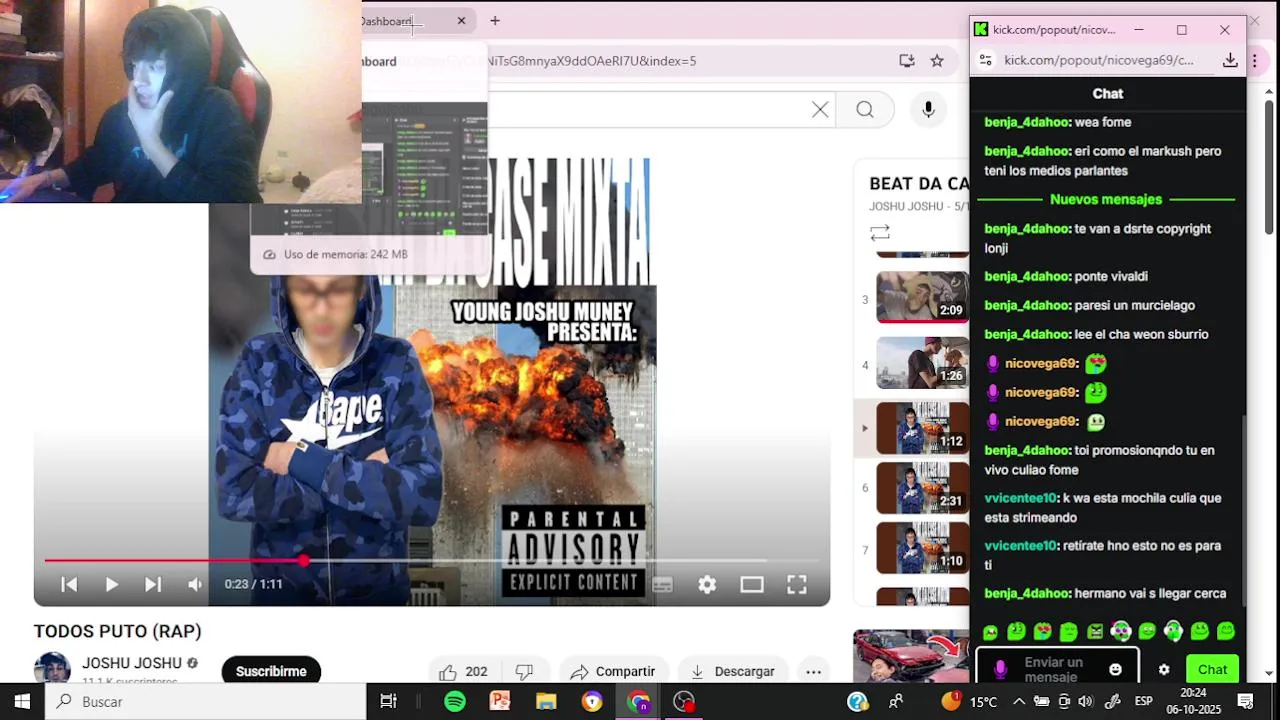Viewport: 1280px width, 720px height.
Task: Open emoji picker in chat input
Action: coord(1116,670)
